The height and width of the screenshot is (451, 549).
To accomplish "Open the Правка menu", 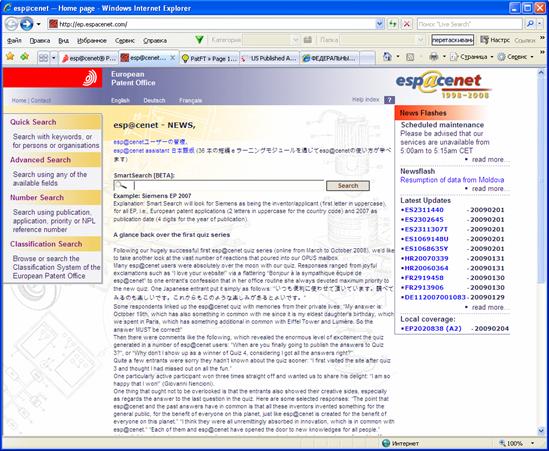I will coord(40,41).
